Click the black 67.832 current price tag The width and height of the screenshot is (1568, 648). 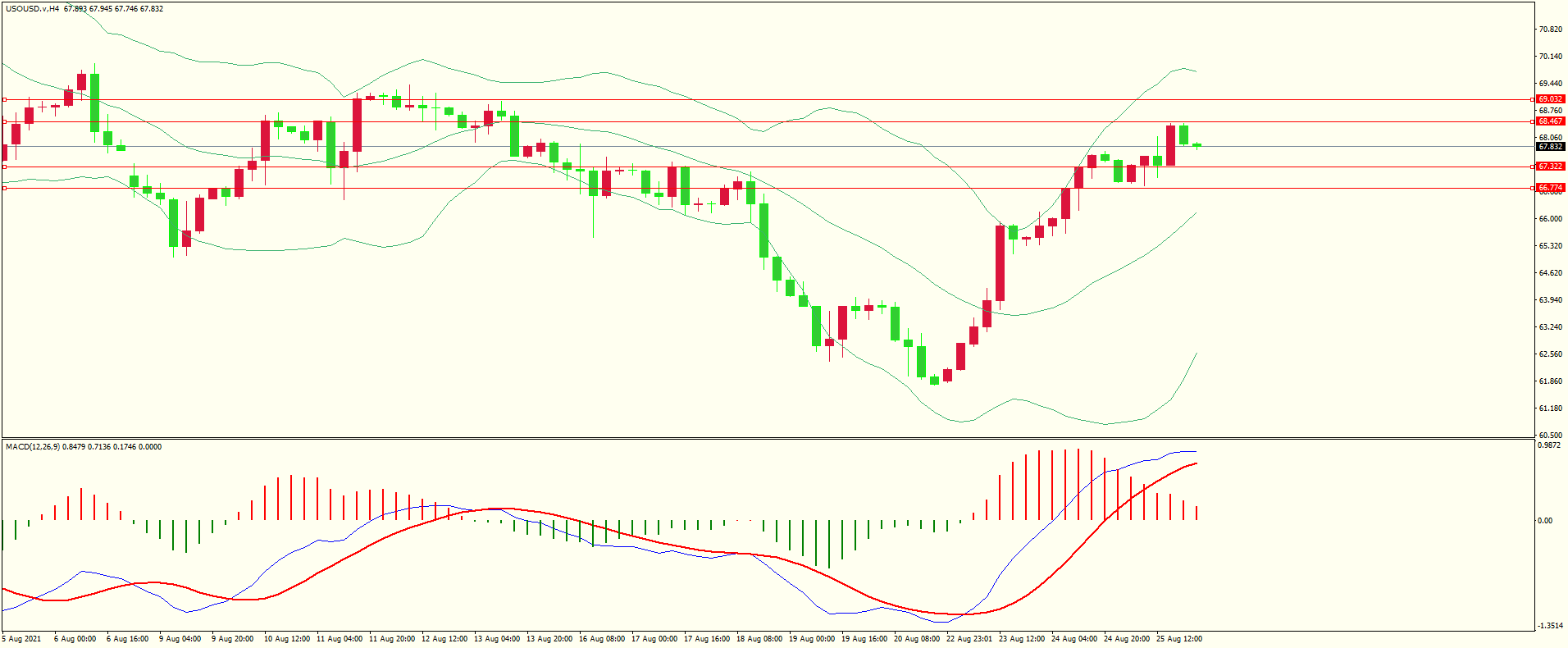(1550, 147)
